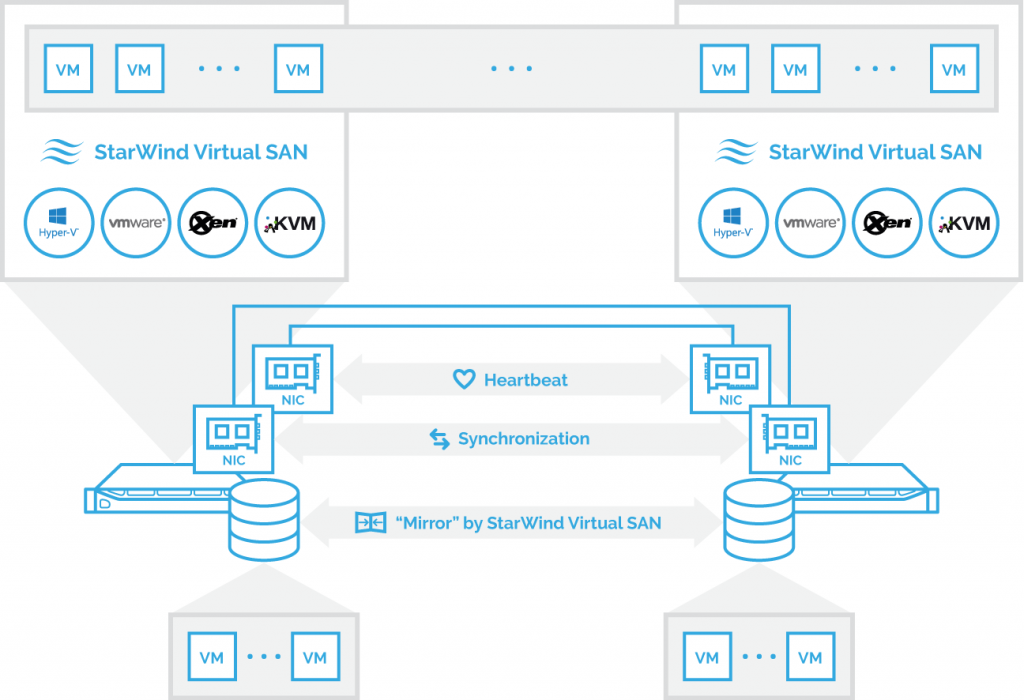
Task: Select the right NIC card on the Heartbeat link
Action: click(731, 379)
